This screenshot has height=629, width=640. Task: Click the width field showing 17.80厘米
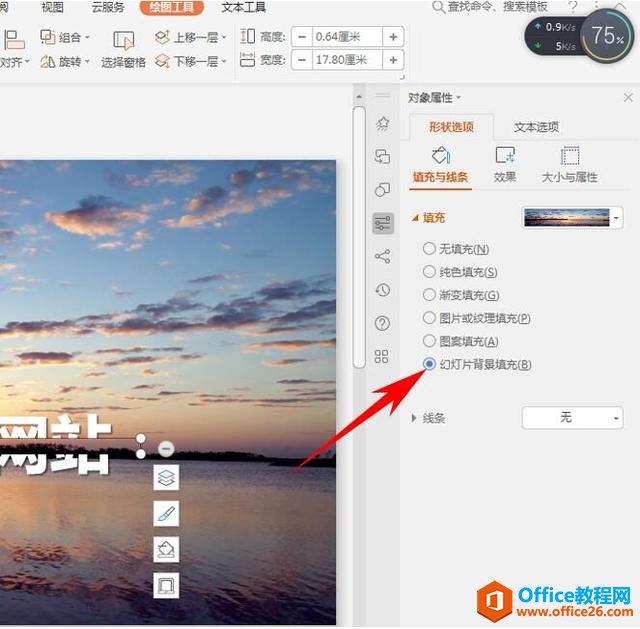click(x=347, y=60)
